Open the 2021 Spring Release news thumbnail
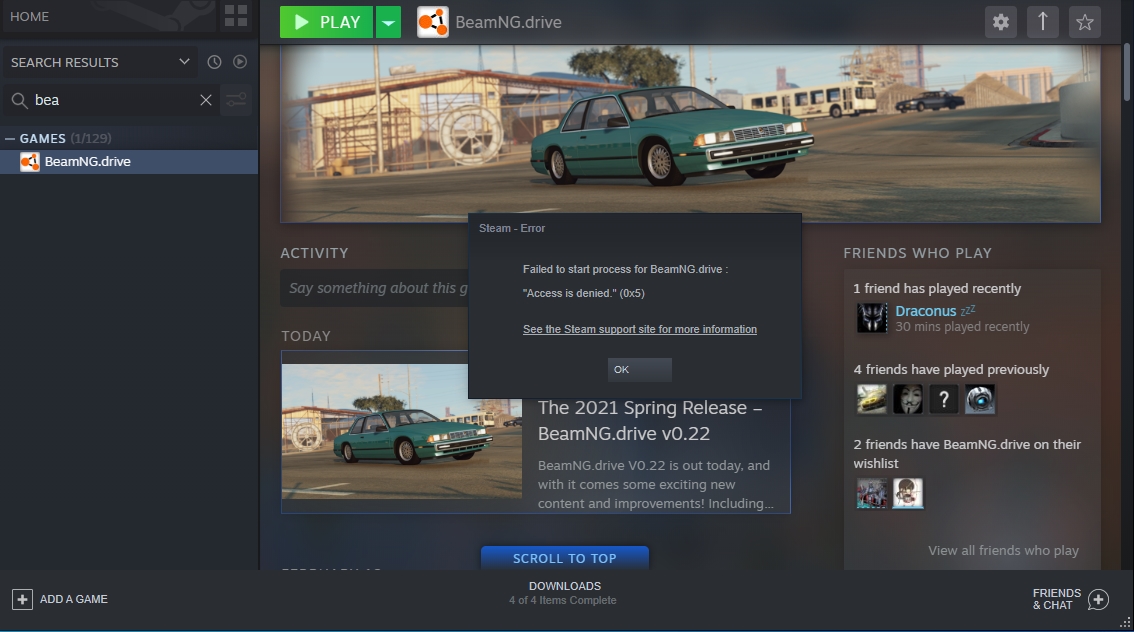The width and height of the screenshot is (1134, 632). [x=401, y=431]
